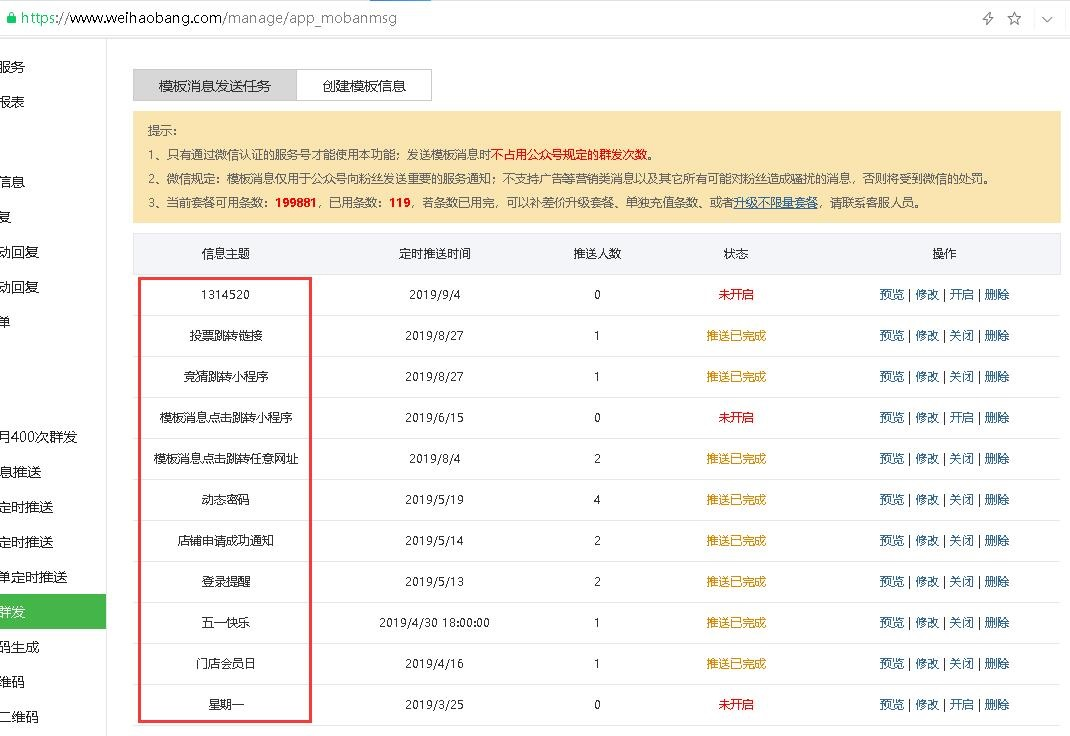
Task: Click the 定时推送时间 column header
Action: pyautogui.click(x=435, y=254)
